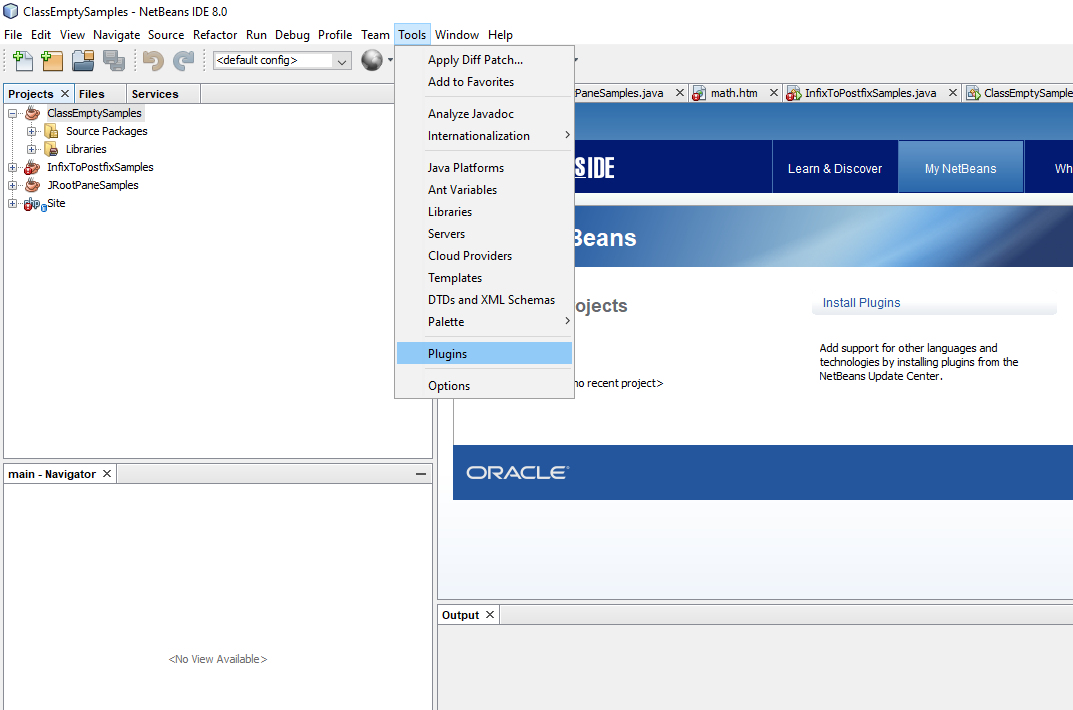Click the New File toolbar icon
Viewport: 1073px width, 710px height.
point(22,61)
